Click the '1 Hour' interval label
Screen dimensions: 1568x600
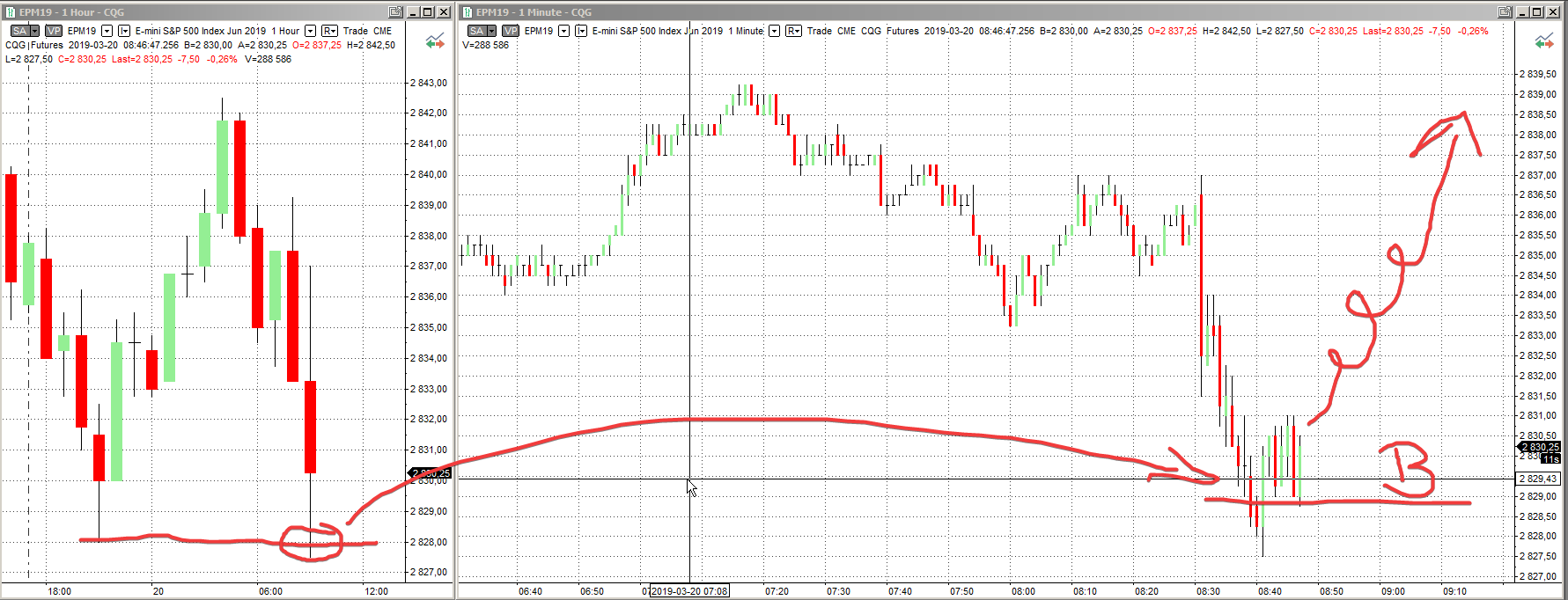[285, 31]
